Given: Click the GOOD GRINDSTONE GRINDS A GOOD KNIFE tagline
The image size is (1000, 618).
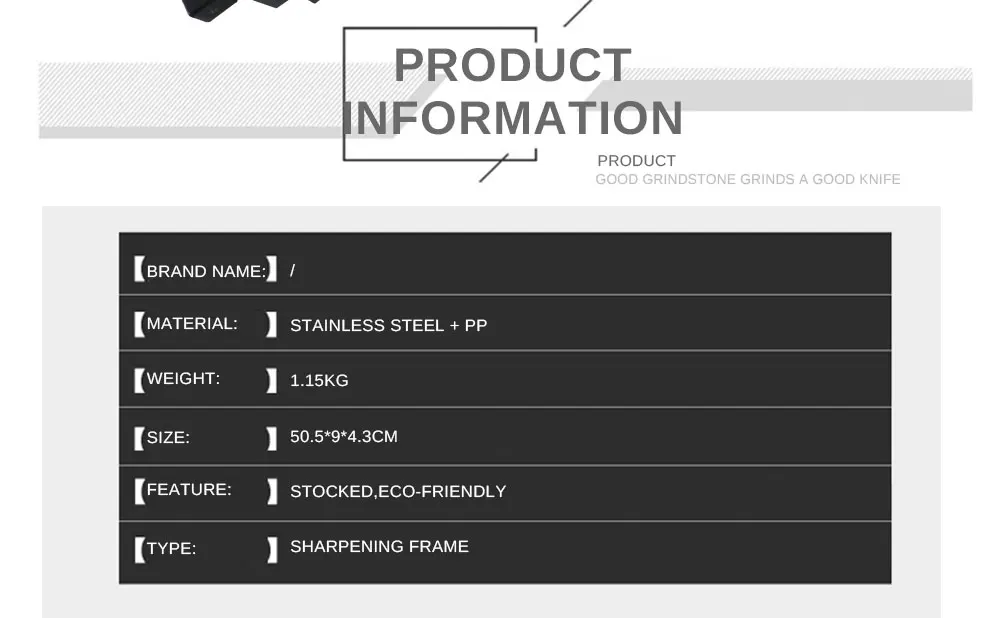Looking at the screenshot, I should pyautogui.click(x=747, y=179).
